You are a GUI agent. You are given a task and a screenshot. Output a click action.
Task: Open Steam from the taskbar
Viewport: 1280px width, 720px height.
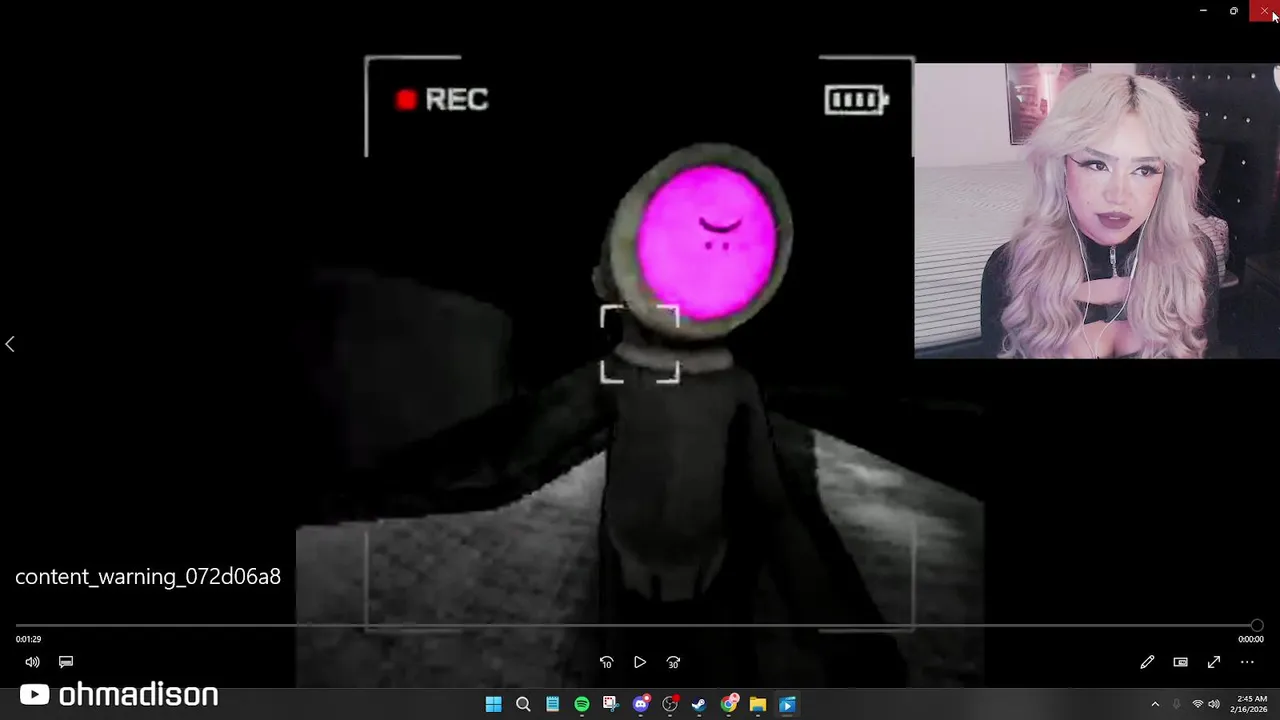[x=699, y=705]
